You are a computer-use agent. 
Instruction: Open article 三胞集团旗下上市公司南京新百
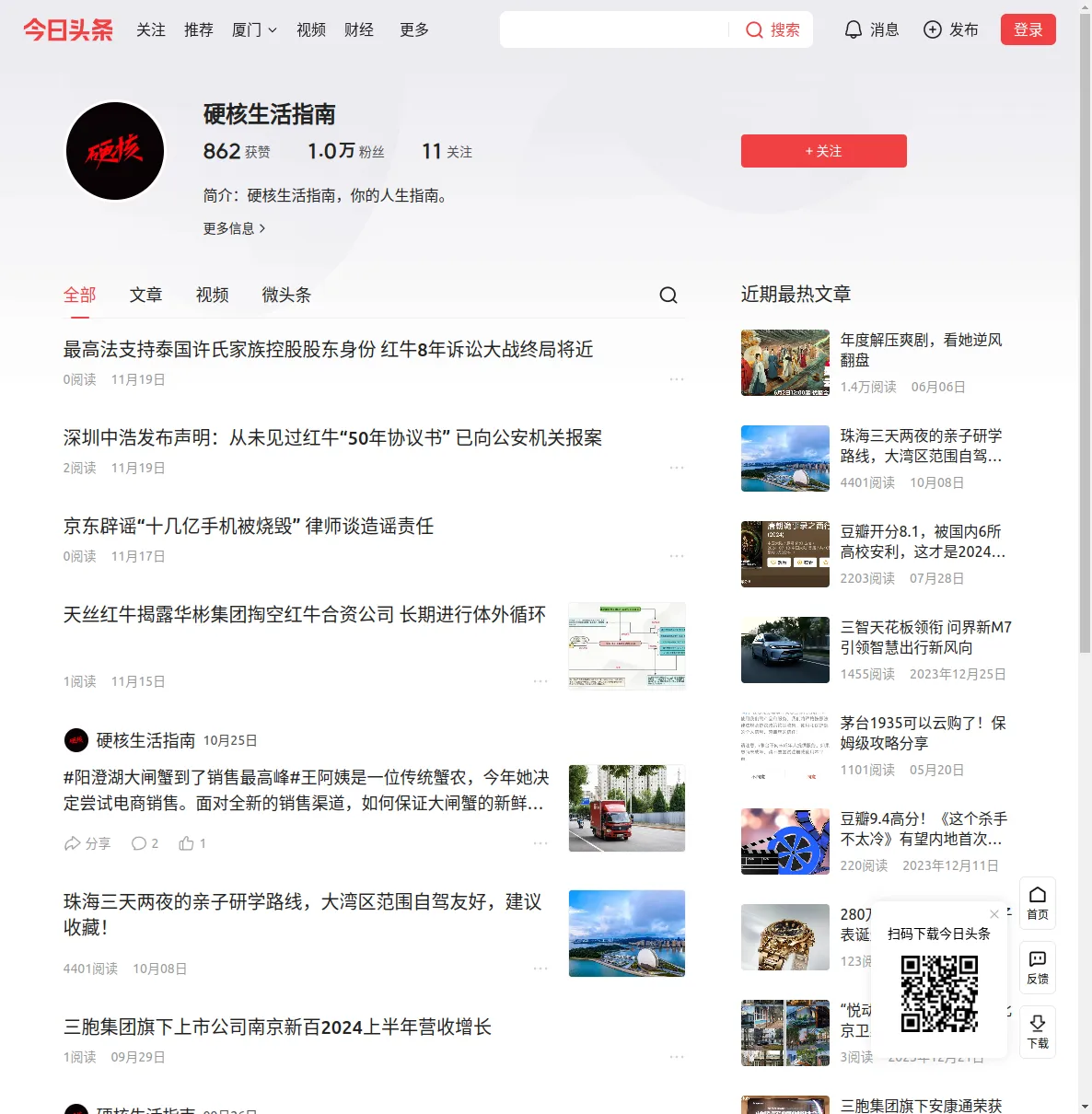click(x=278, y=1027)
